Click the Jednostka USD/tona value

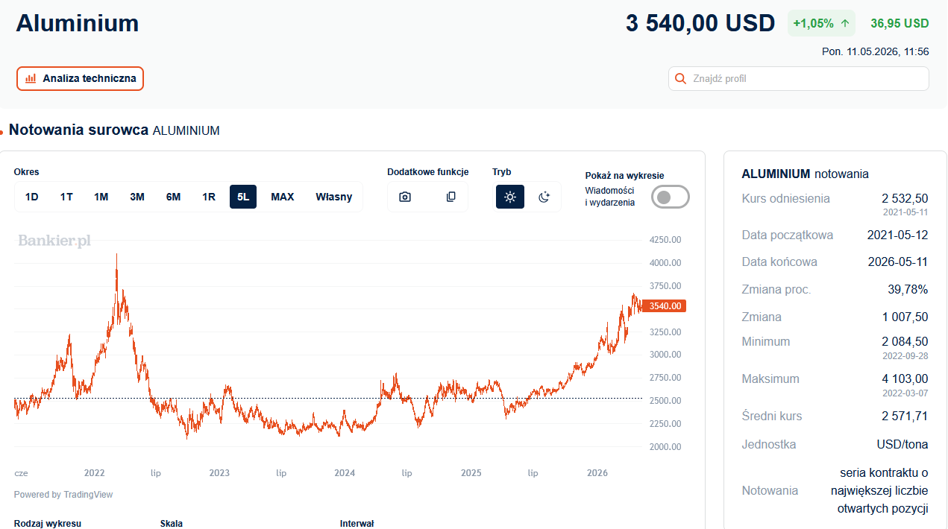(x=902, y=444)
